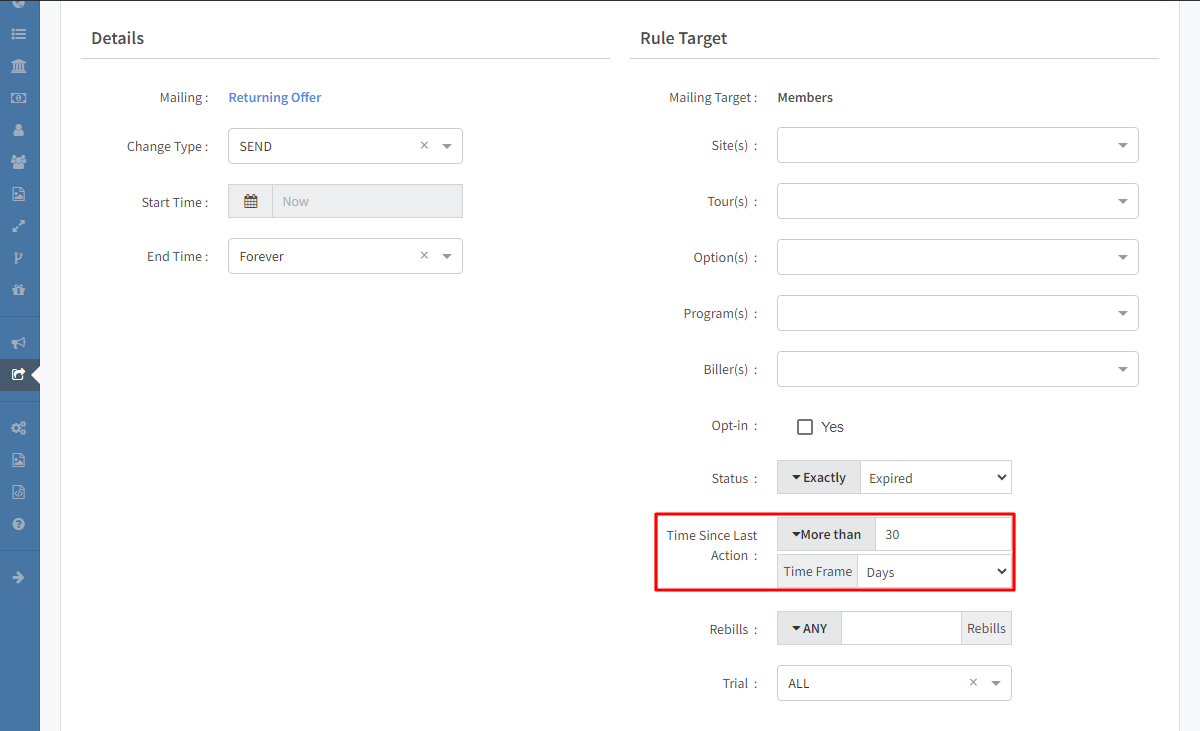The image size is (1200, 731).
Task: Click the arrow icon at sidebar bottom
Action: pos(18,577)
